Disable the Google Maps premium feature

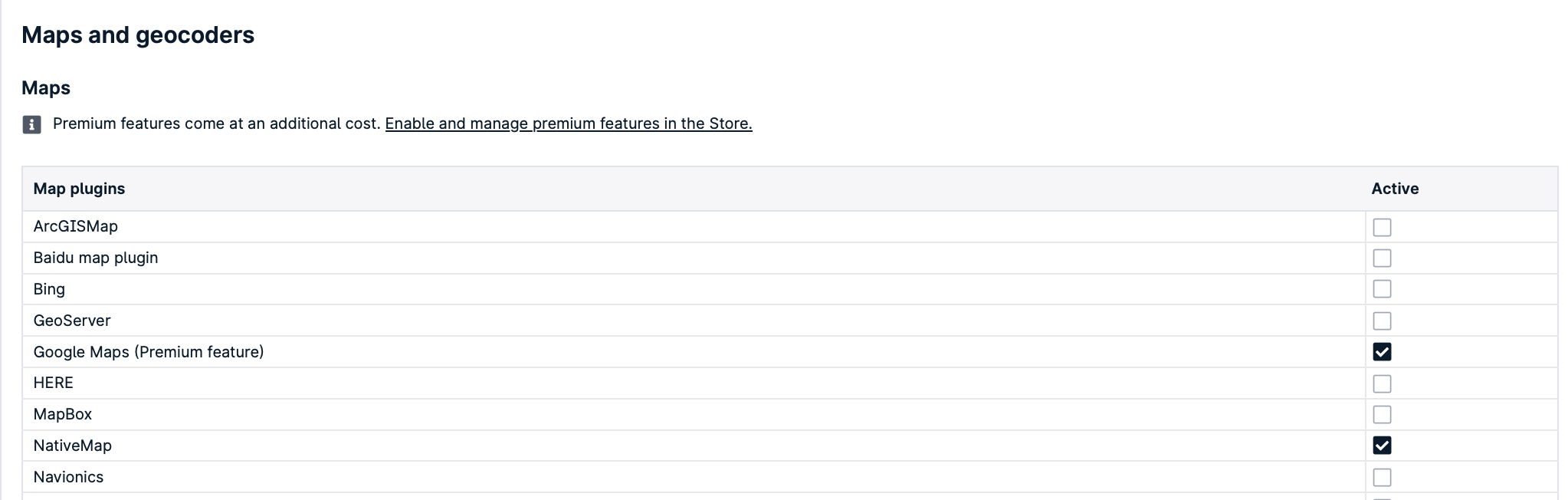pos(1383,352)
